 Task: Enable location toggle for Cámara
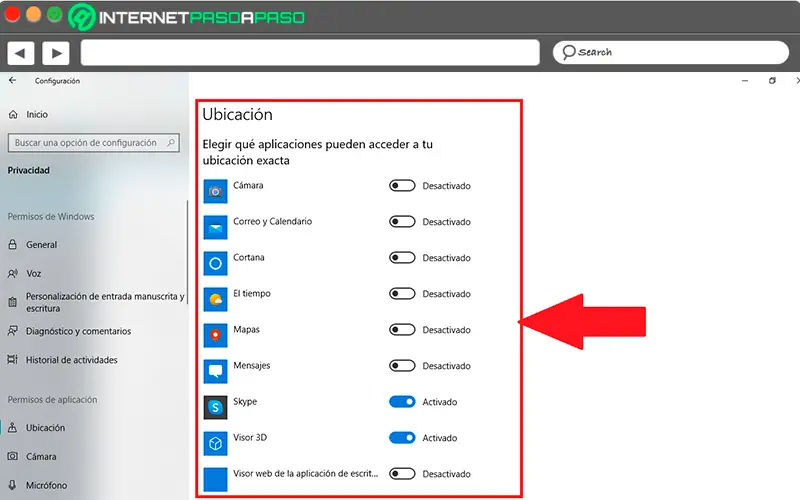click(402, 186)
